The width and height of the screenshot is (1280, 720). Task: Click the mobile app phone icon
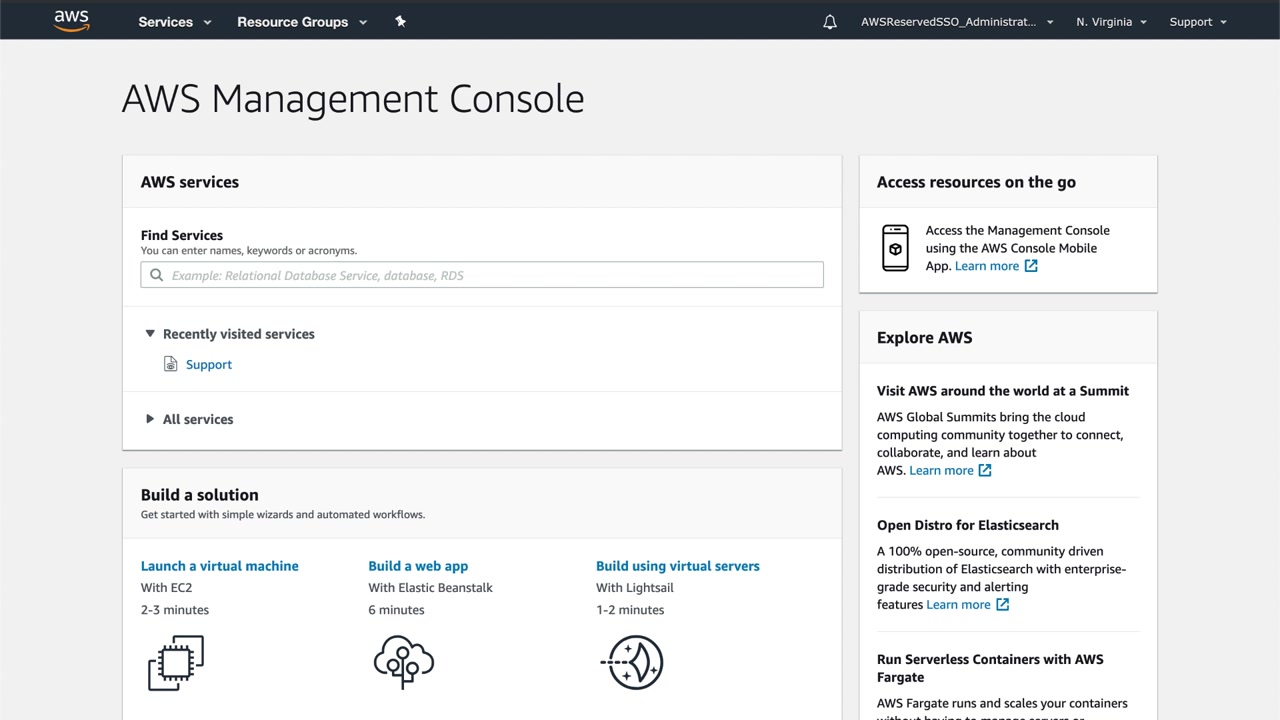tap(895, 248)
